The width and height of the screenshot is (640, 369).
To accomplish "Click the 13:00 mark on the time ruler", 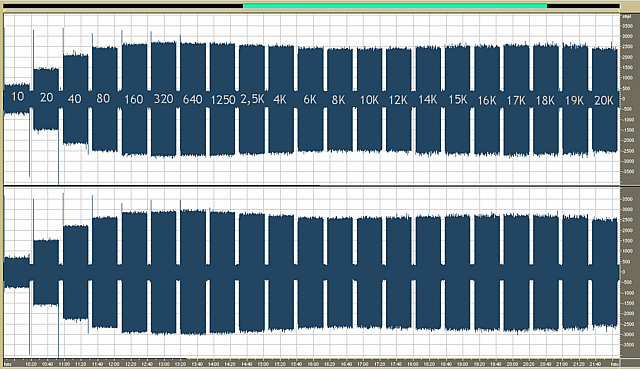I will [x=164, y=364].
